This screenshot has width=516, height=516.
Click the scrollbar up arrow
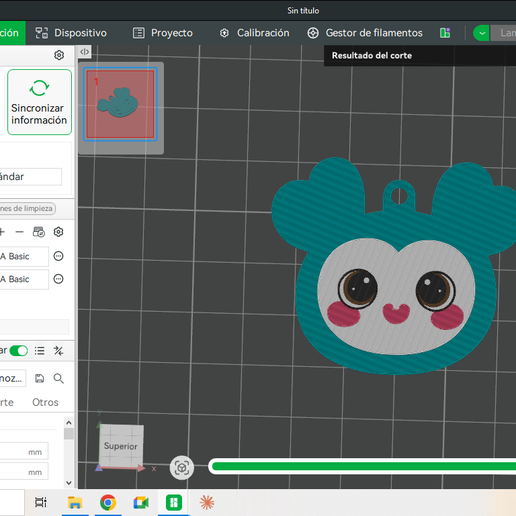pos(69,423)
